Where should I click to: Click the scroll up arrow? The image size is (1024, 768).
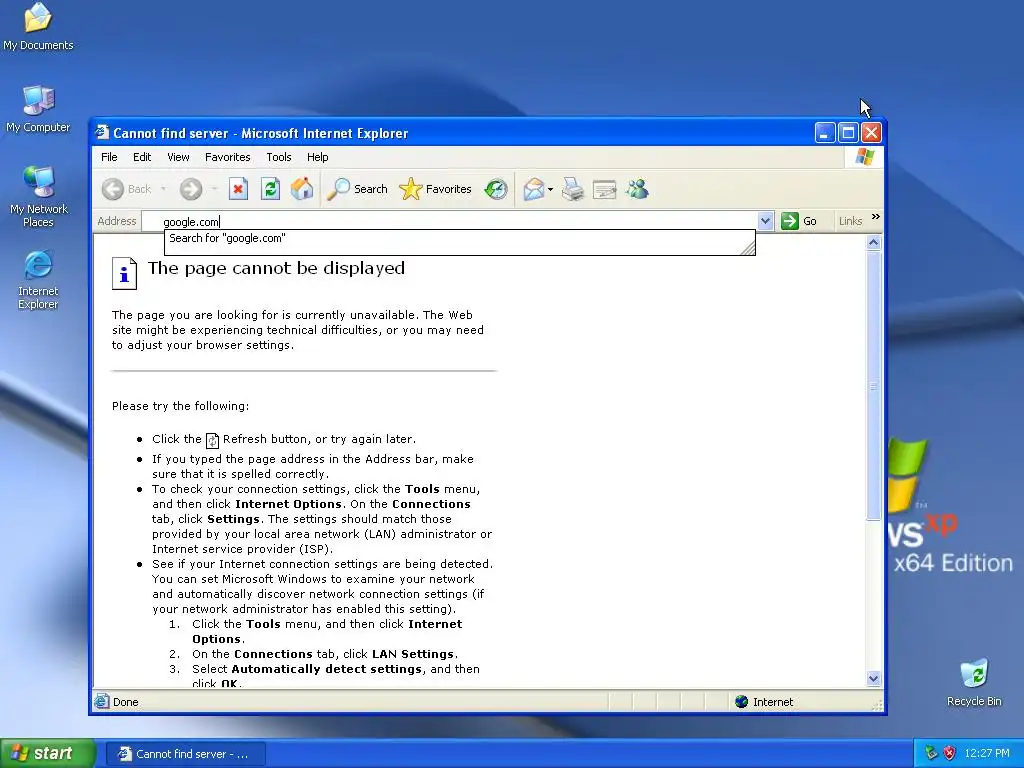coord(873,243)
